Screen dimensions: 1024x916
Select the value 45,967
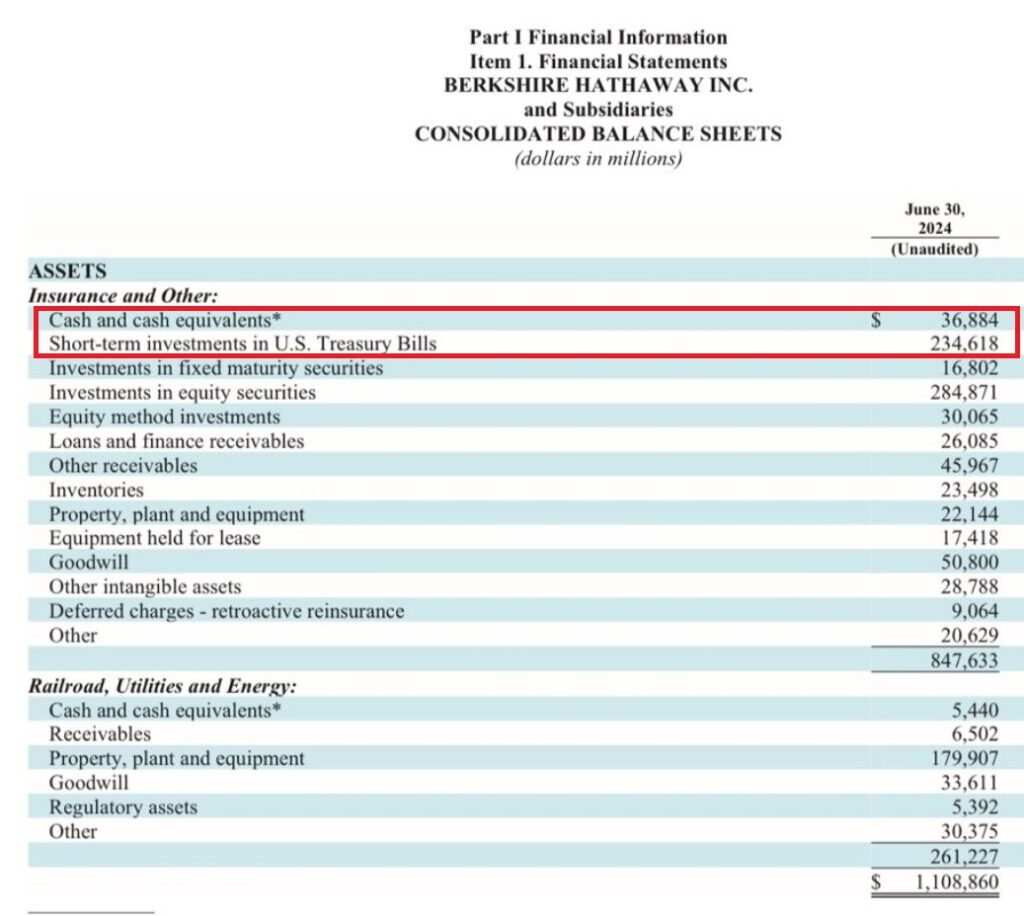(969, 466)
